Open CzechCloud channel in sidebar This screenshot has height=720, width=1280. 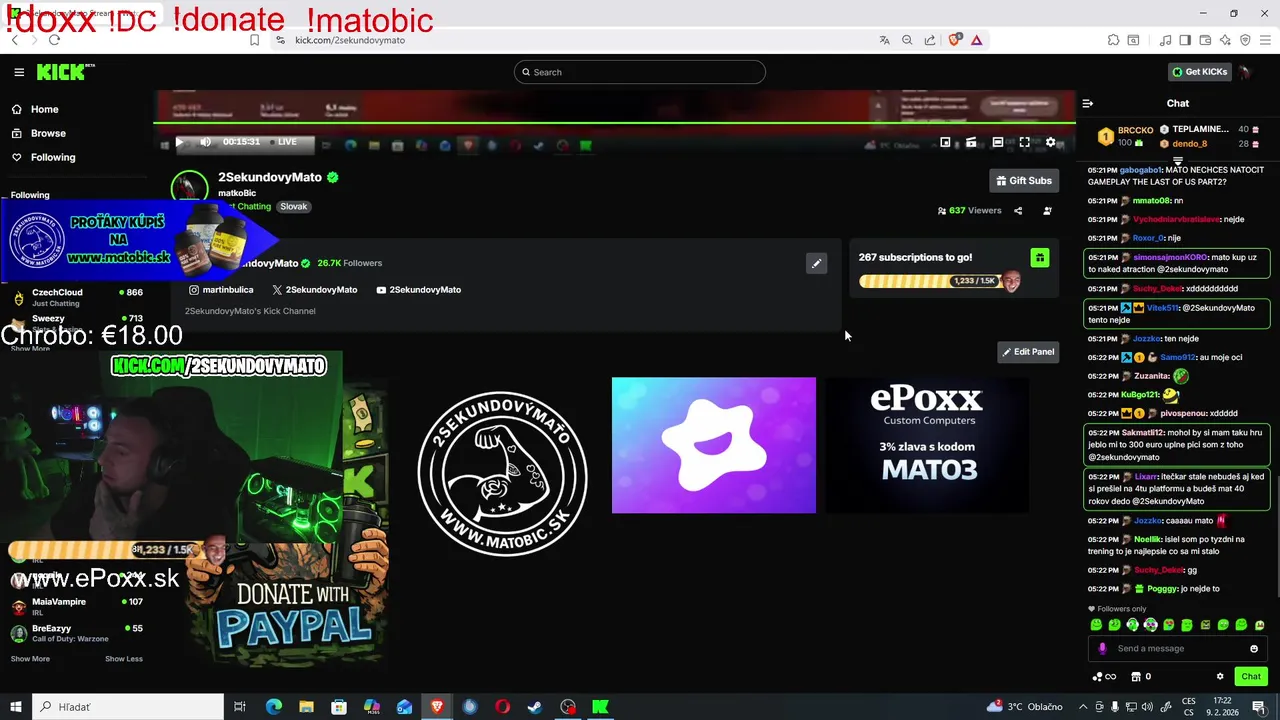tap(76, 297)
